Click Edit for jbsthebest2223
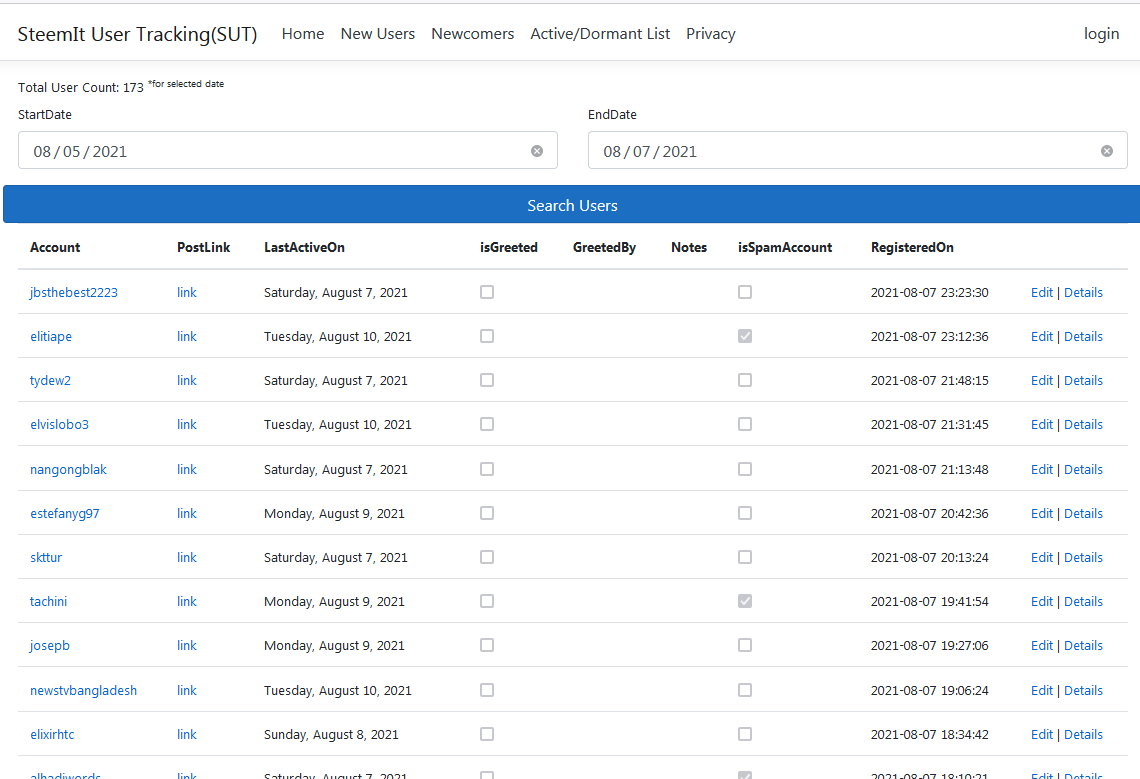Viewport: 1140px width, 779px height. tap(1042, 292)
